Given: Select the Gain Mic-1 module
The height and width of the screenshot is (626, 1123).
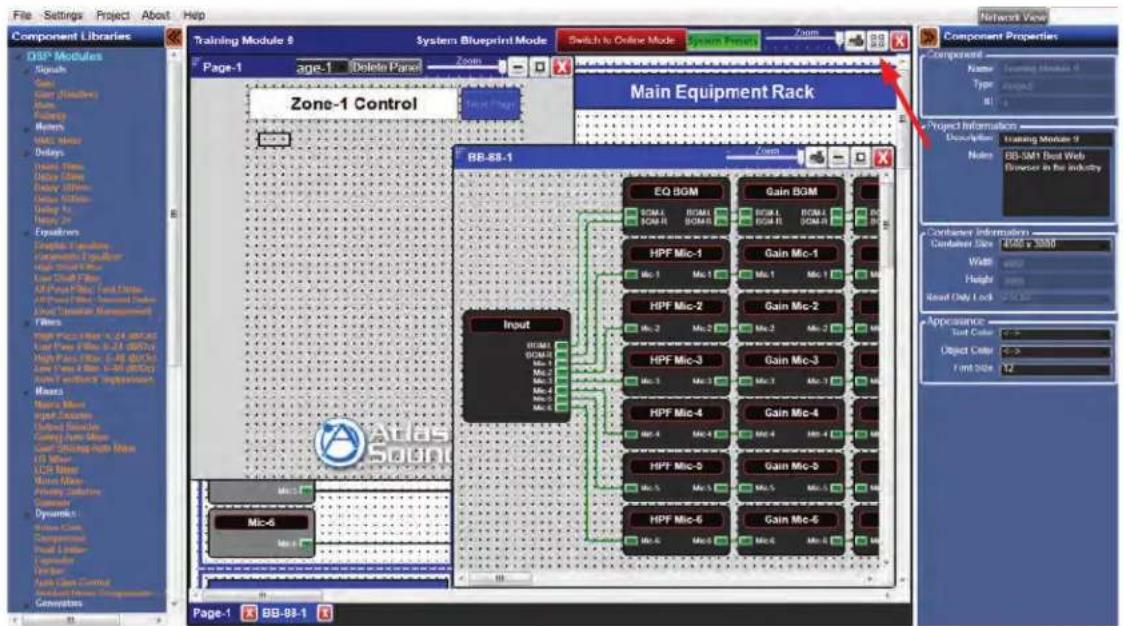Looking at the screenshot, I should tap(791, 263).
